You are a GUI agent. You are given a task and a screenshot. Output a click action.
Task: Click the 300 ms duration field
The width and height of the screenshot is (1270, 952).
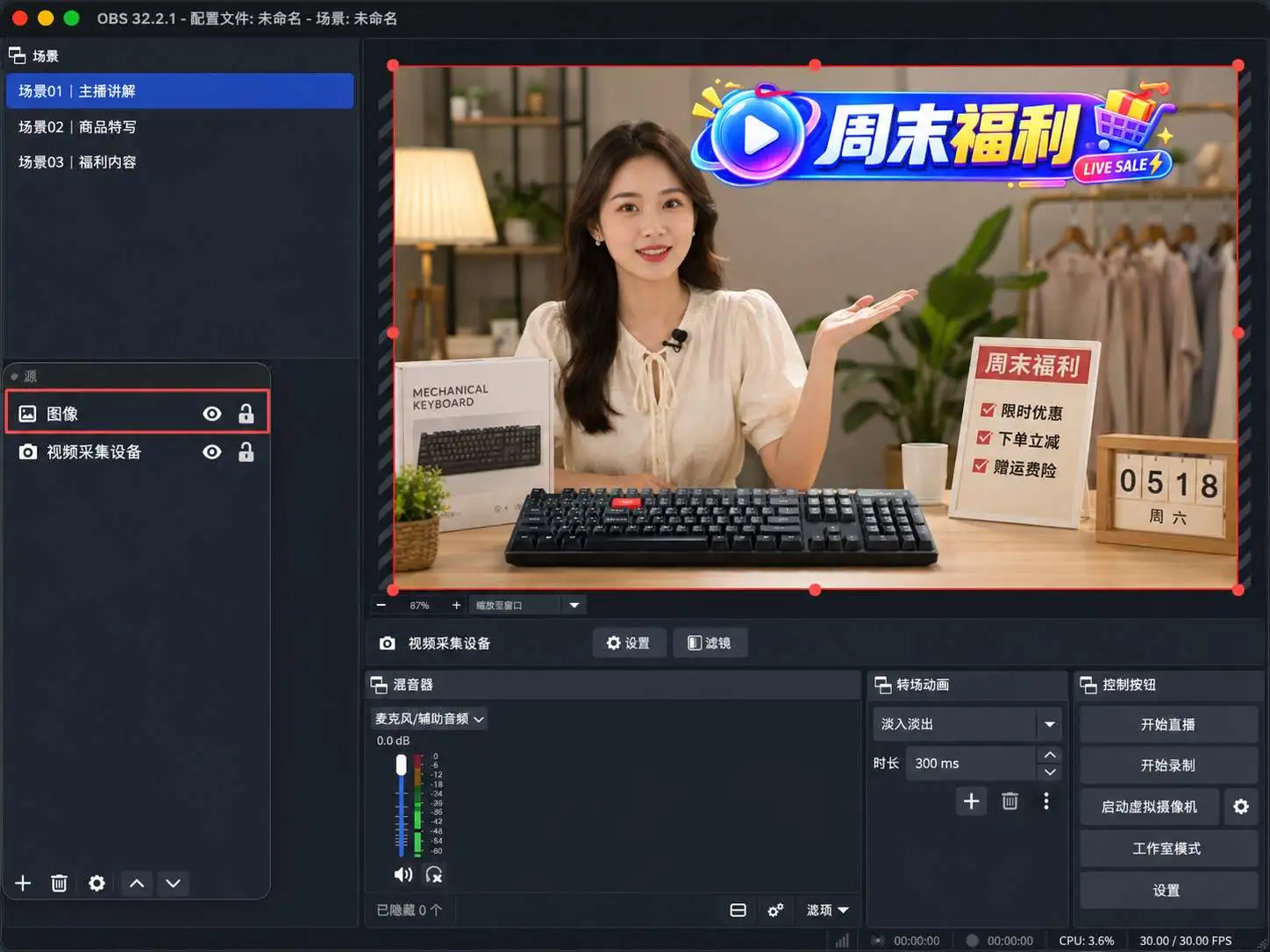tap(971, 764)
